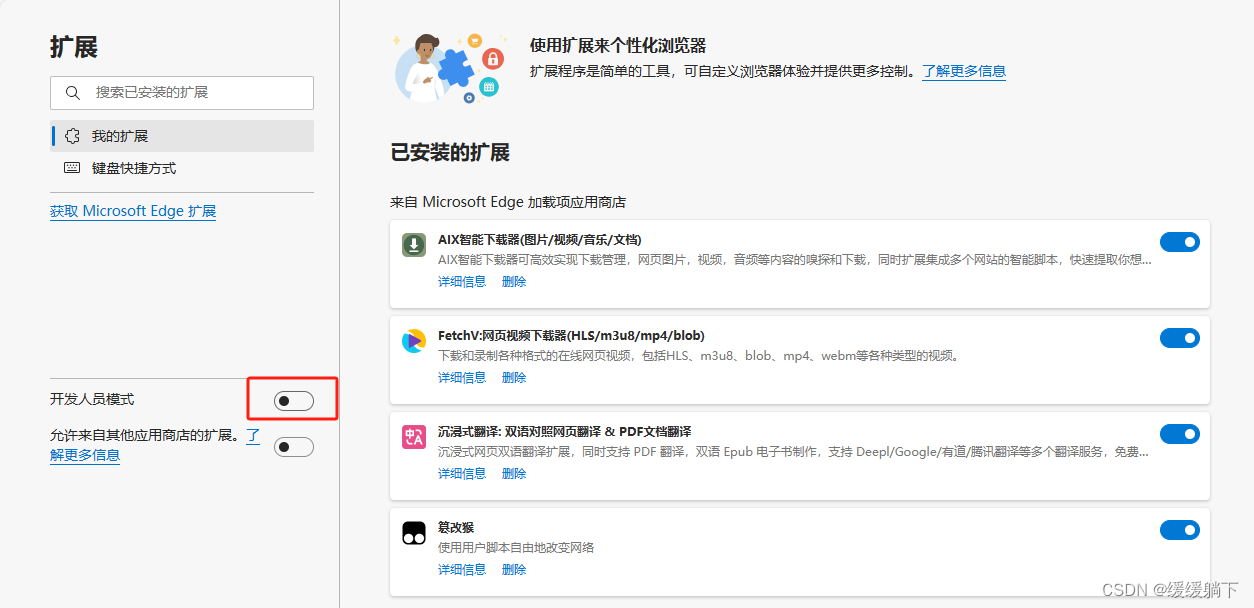Focus the 搜索已安装的扩展 search field

click(182, 92)
